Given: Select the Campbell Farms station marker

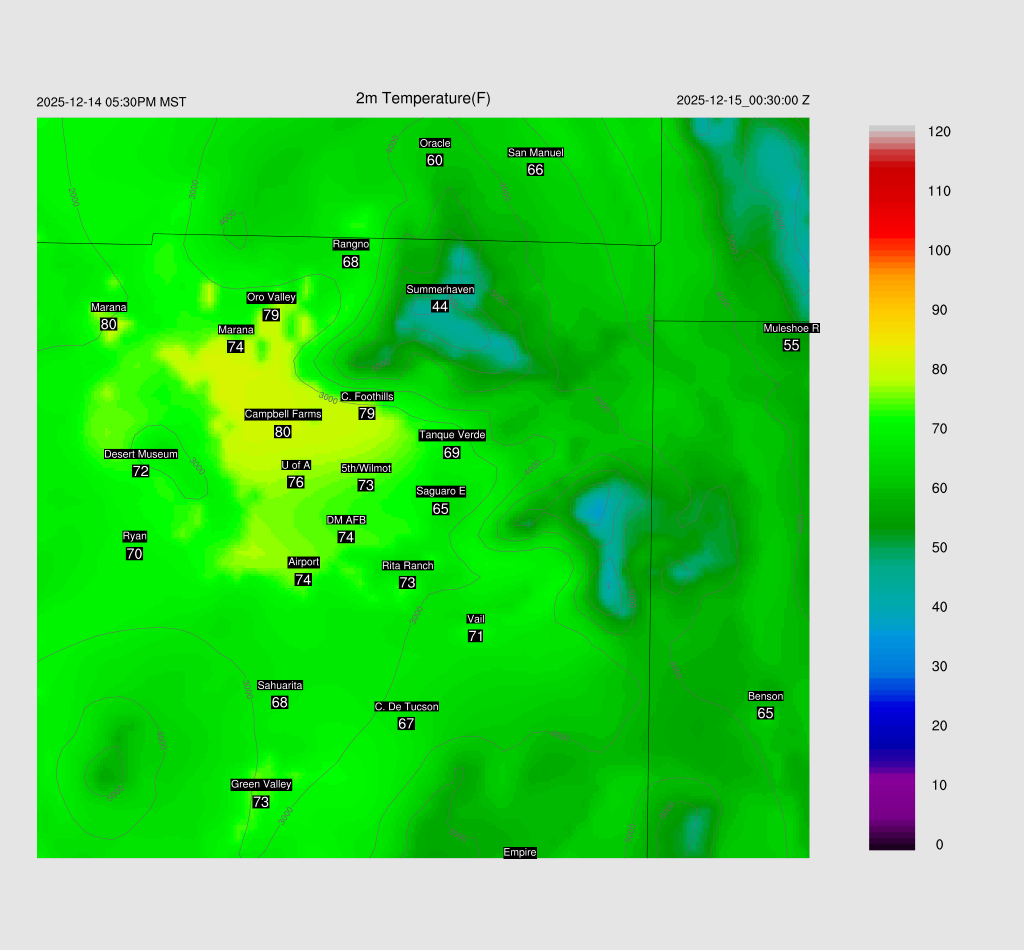Looking at the screenshot, I should click(283, 414).
